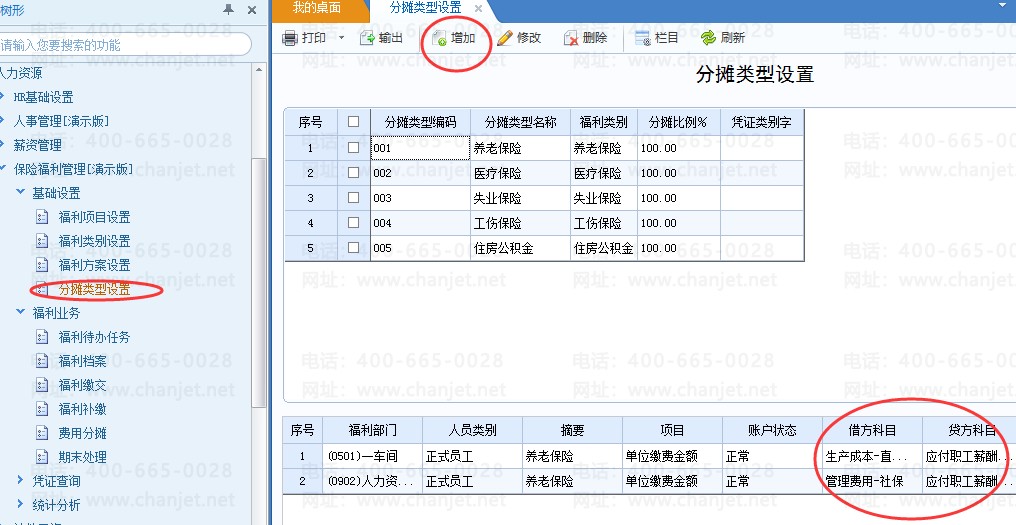Open 福利方案设置 in the tree
The width and height of the screenshot is (1016, 525).
tap(95, 265)
